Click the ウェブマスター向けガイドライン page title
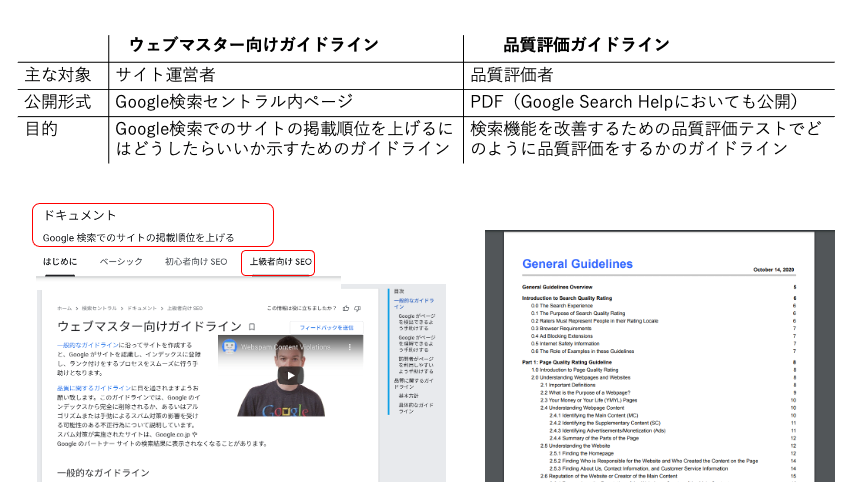The width and height of the screenshot is (855, 491). point(149,326)
